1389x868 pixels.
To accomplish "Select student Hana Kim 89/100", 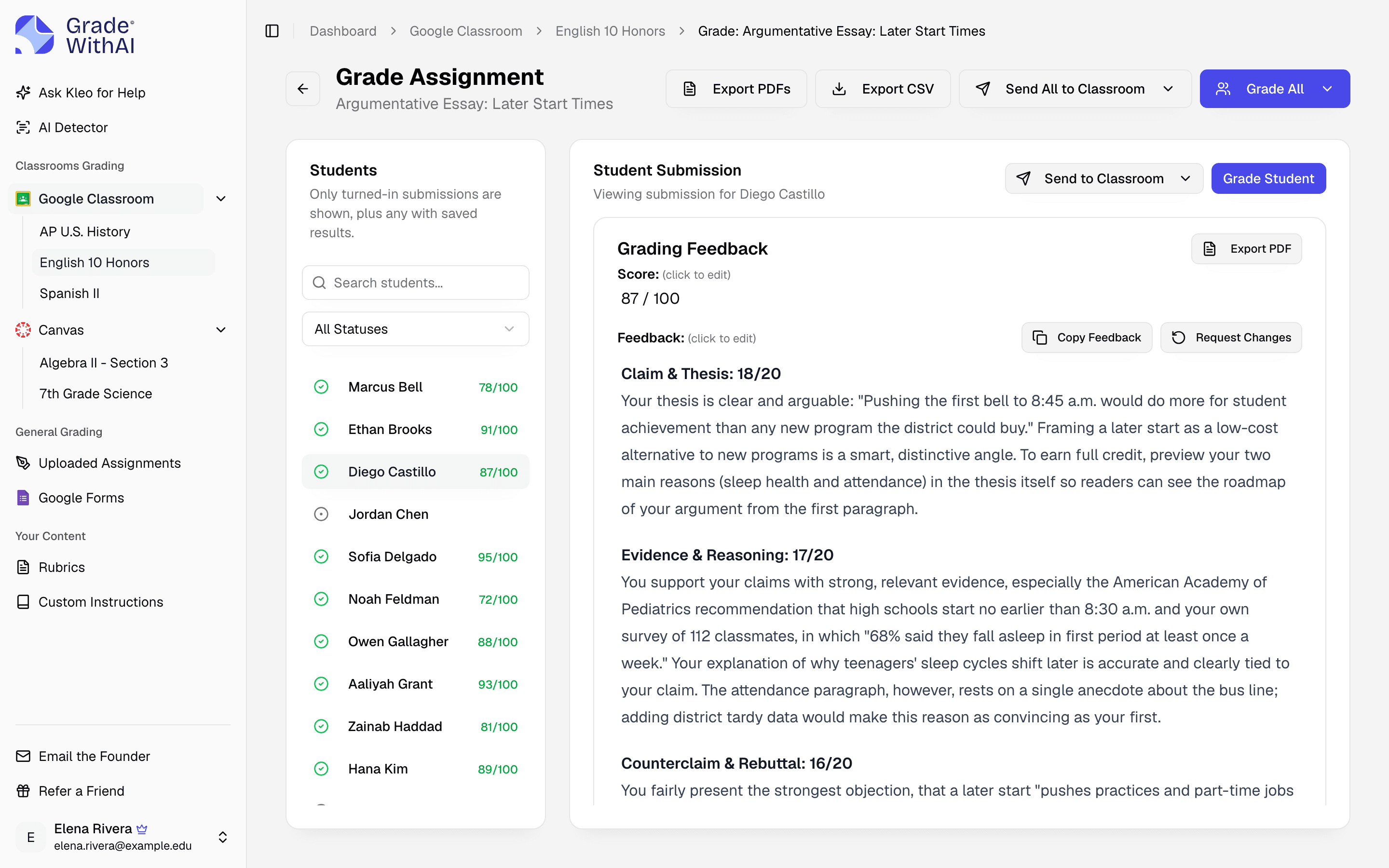I will point(416,769).
